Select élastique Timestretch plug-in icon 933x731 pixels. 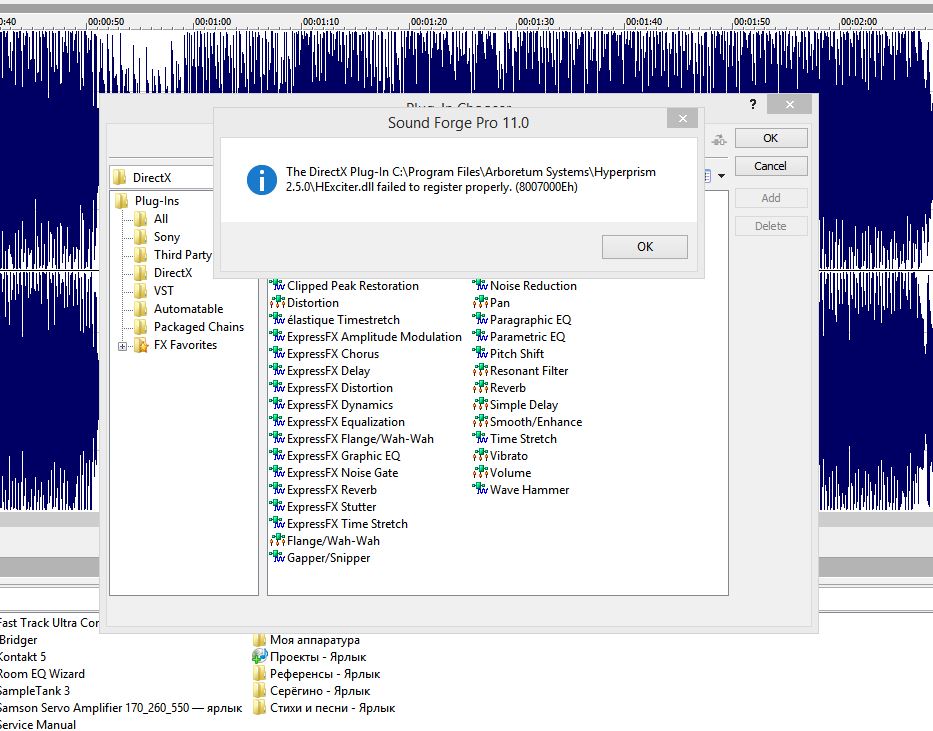pyautogui.click(x=277, y=319)
